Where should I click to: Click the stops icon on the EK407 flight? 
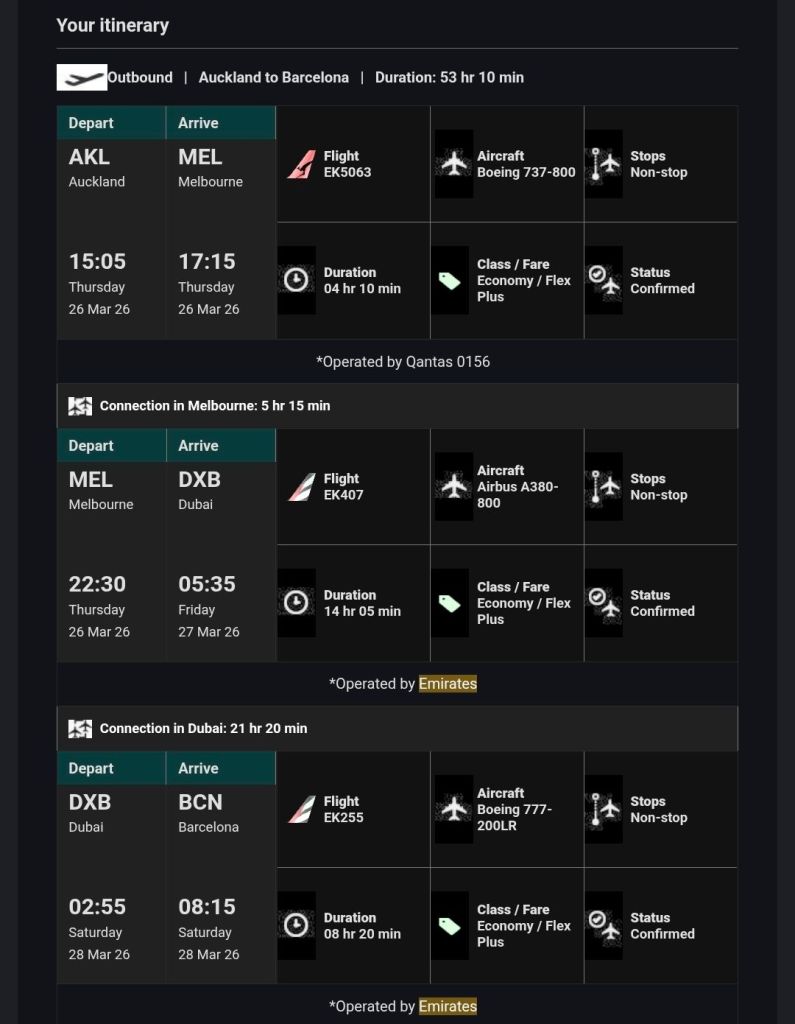pos(604,487)
